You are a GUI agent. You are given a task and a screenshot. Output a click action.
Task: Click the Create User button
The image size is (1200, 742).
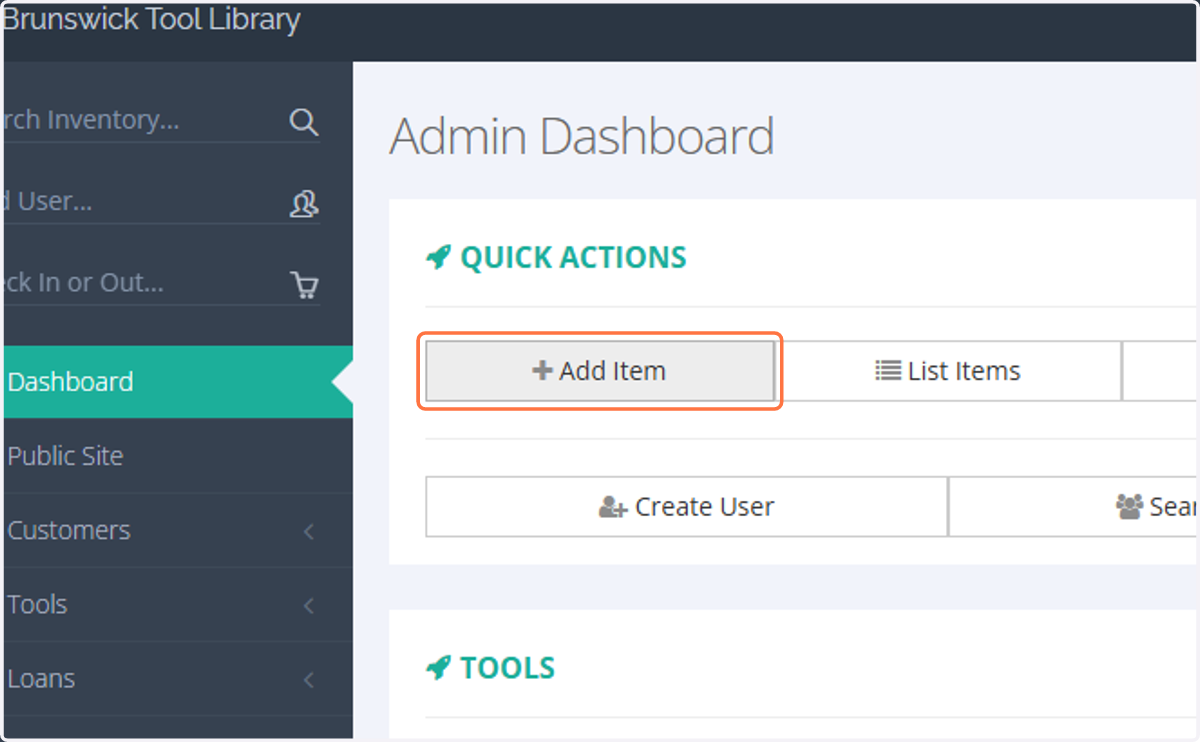(x=686, y=507)
